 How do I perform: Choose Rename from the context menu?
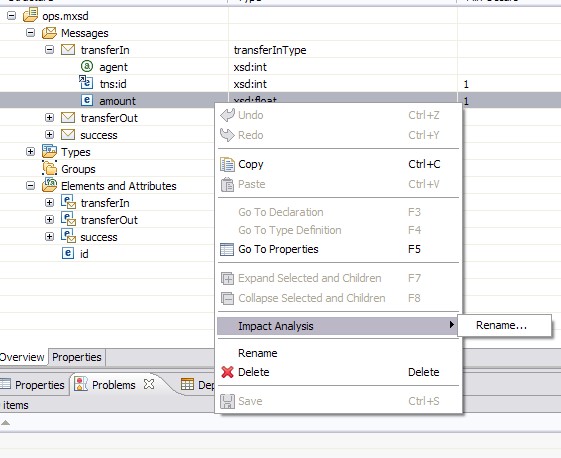(x=338, y=353)
